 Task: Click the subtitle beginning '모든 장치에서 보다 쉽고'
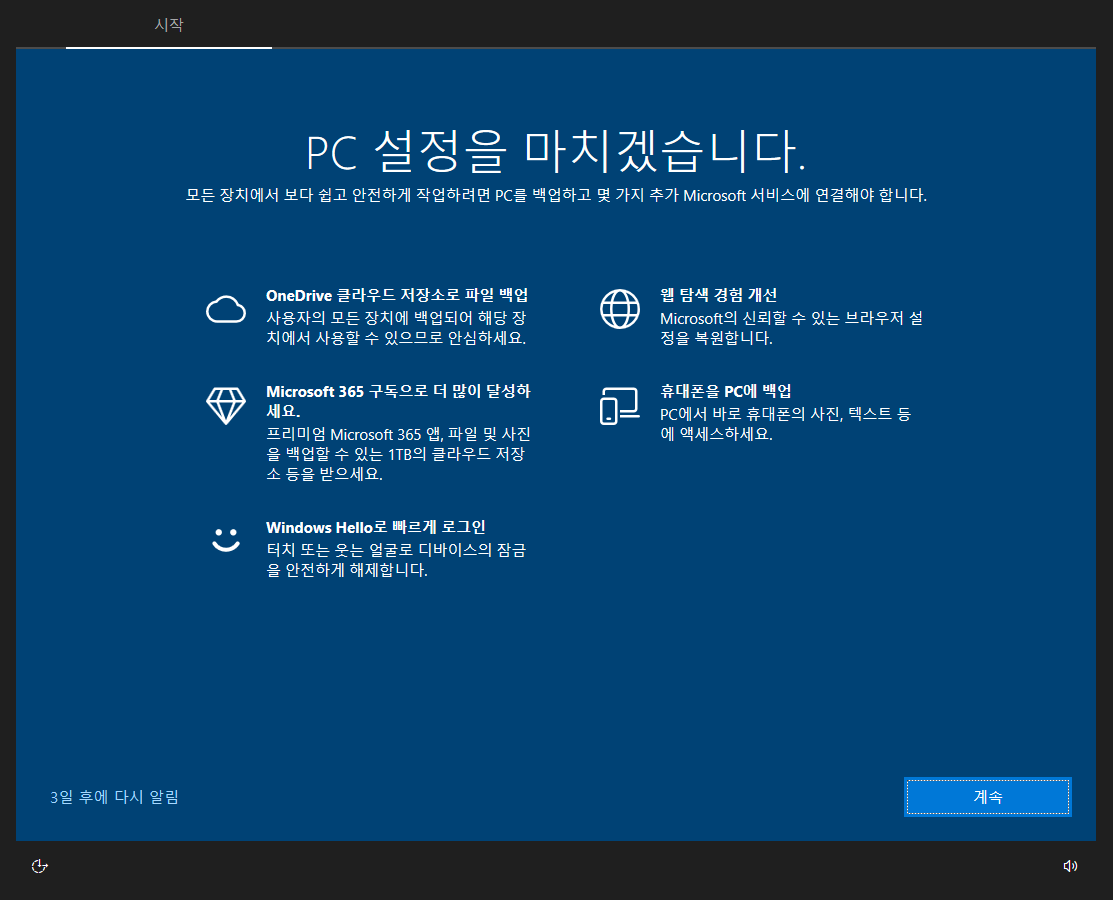pos(556,195)
